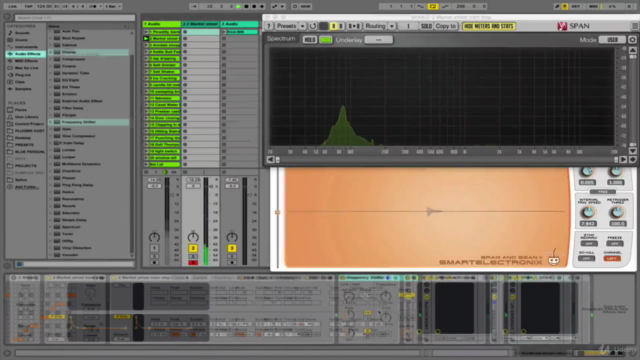
Task: Select SPAN state B button
Action: coord(341,26)
